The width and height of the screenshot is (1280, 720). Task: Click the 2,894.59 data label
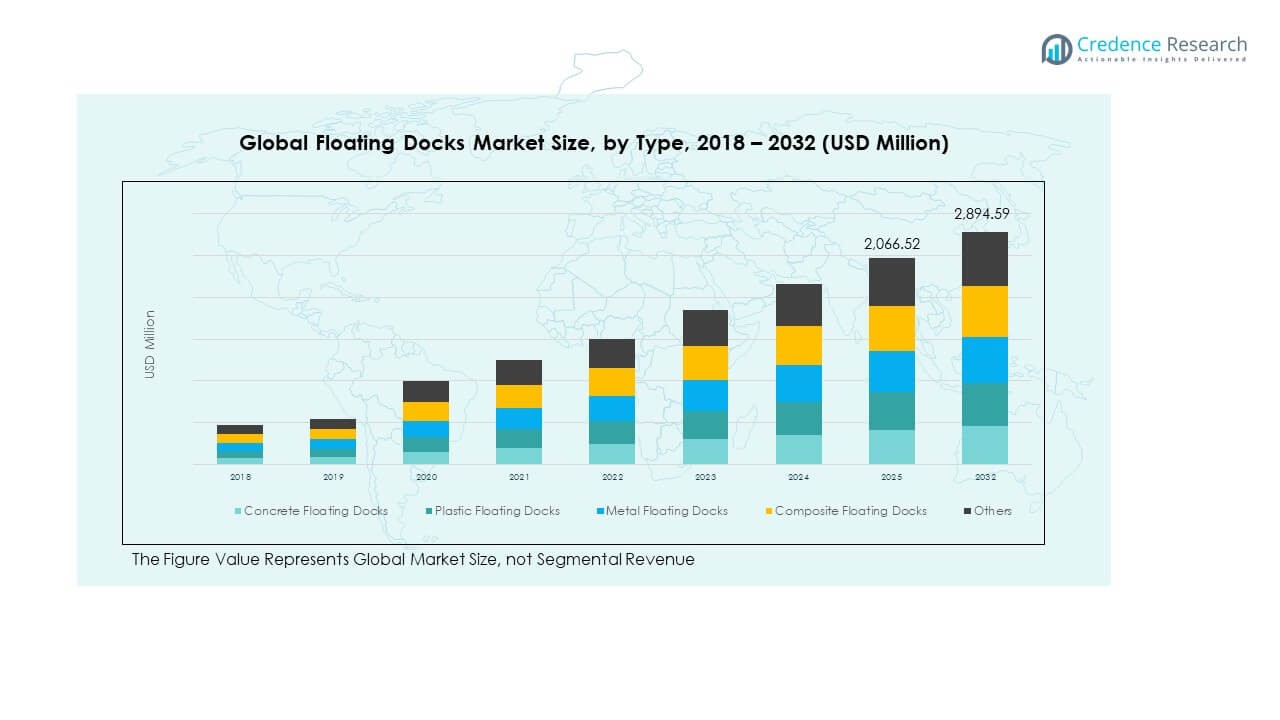(984, 214)
